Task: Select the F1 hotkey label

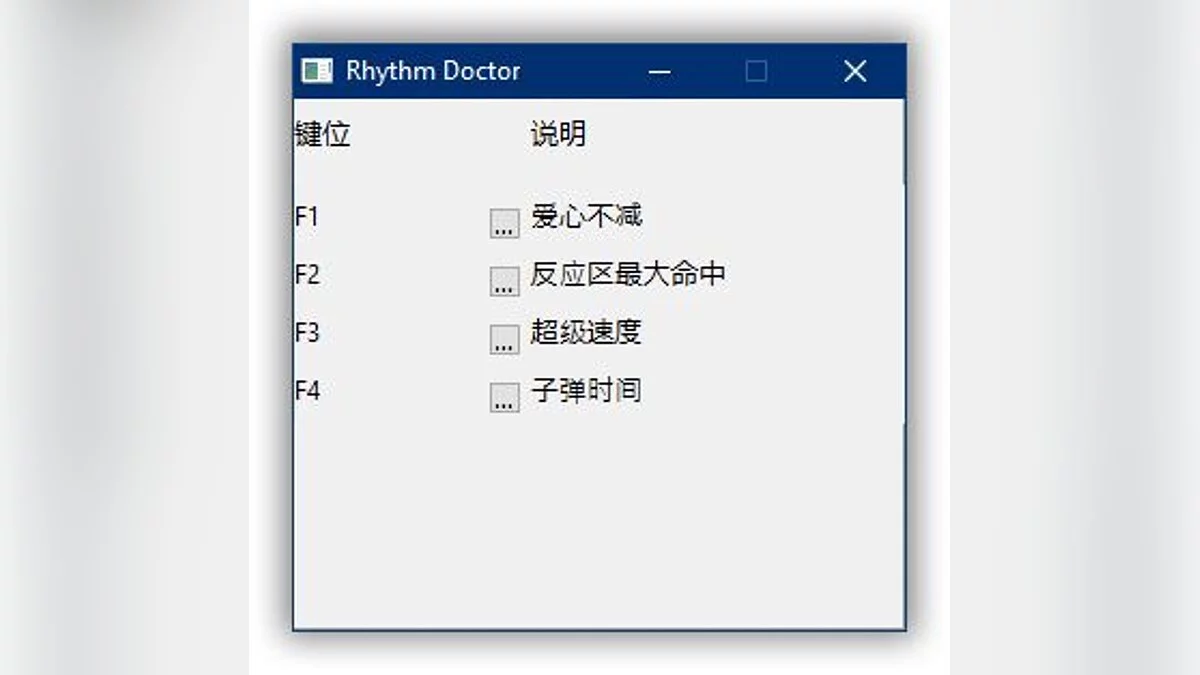Action: point(307,217)
